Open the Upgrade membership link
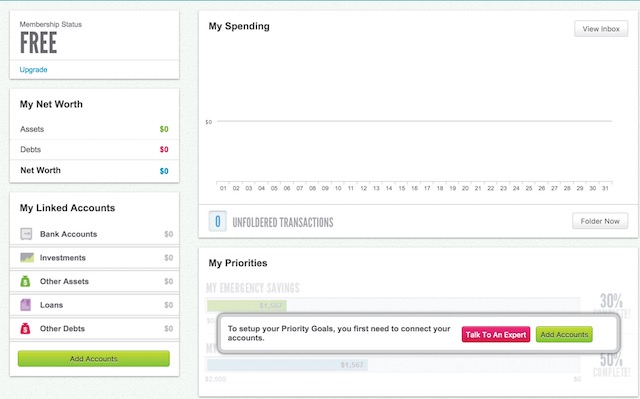This screenshot has height=399, width=640. [33, 70]
